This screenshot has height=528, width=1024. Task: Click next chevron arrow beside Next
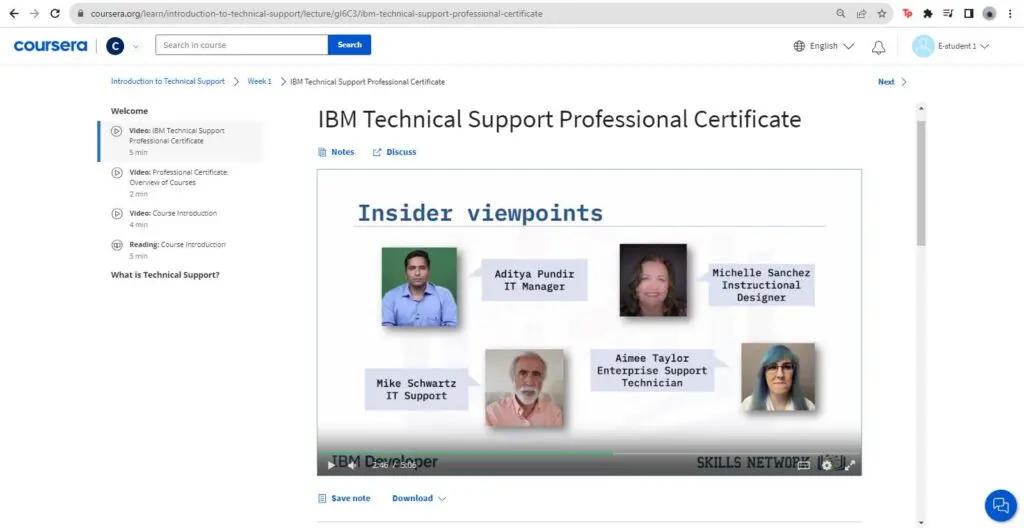pos(904,82)
